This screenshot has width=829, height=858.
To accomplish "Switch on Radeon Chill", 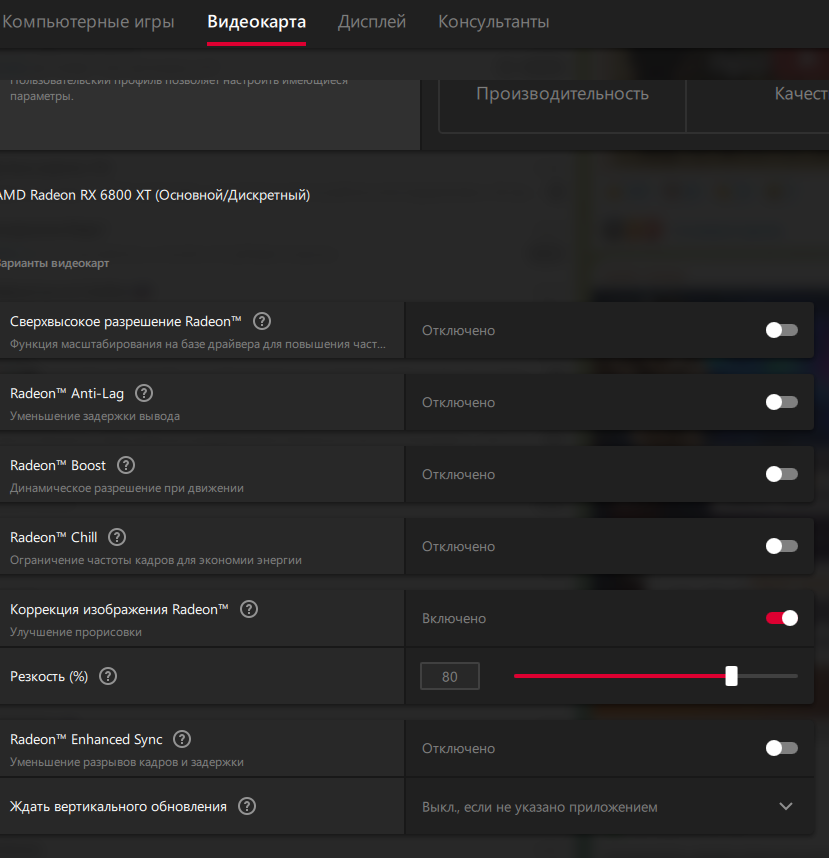I will pos(781,546).
